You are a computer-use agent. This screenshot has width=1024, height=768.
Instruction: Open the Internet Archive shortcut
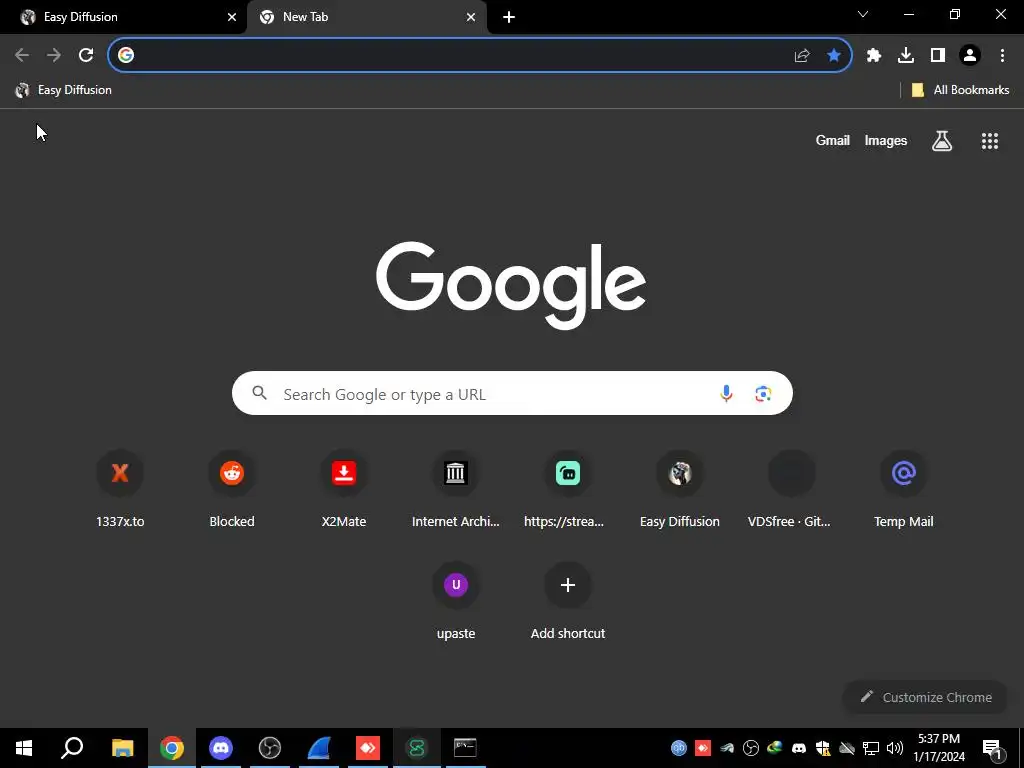tap(456, 488)
